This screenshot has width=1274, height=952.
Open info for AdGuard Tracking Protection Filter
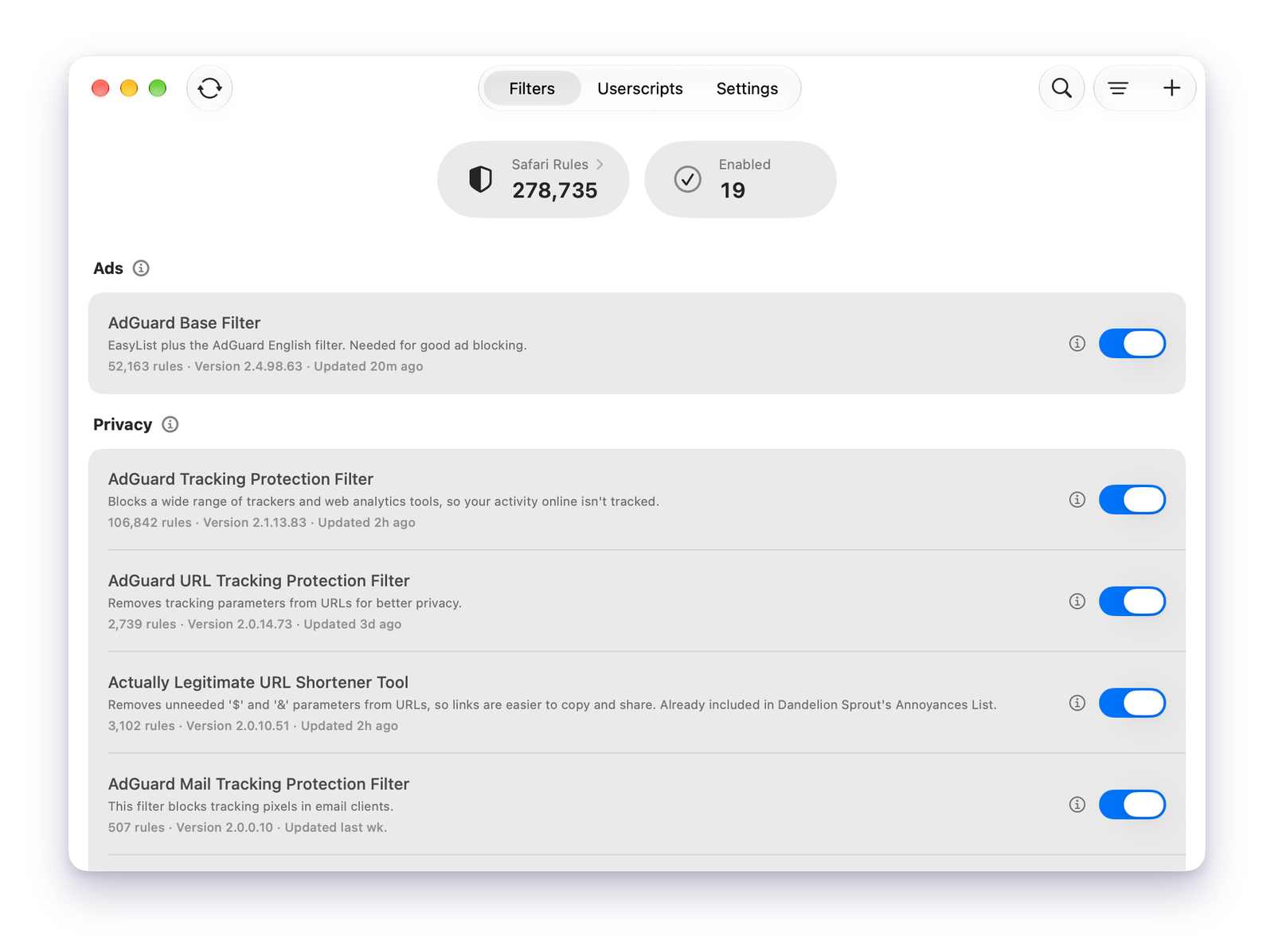(1077, 499)
